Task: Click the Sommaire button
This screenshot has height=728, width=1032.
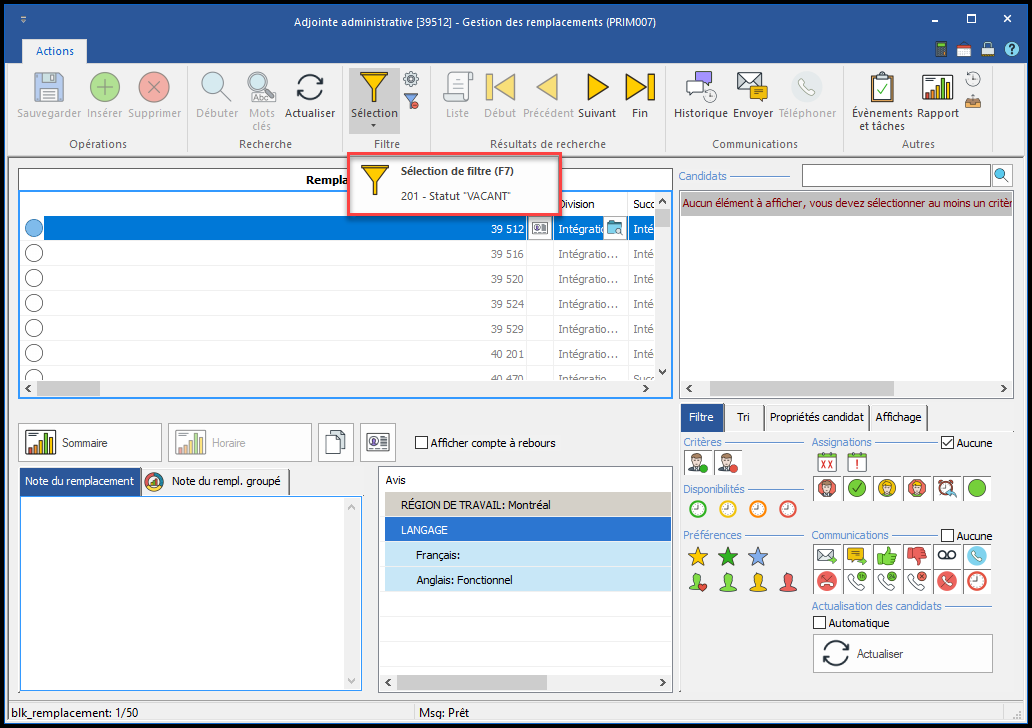Action: pos(90,443)
